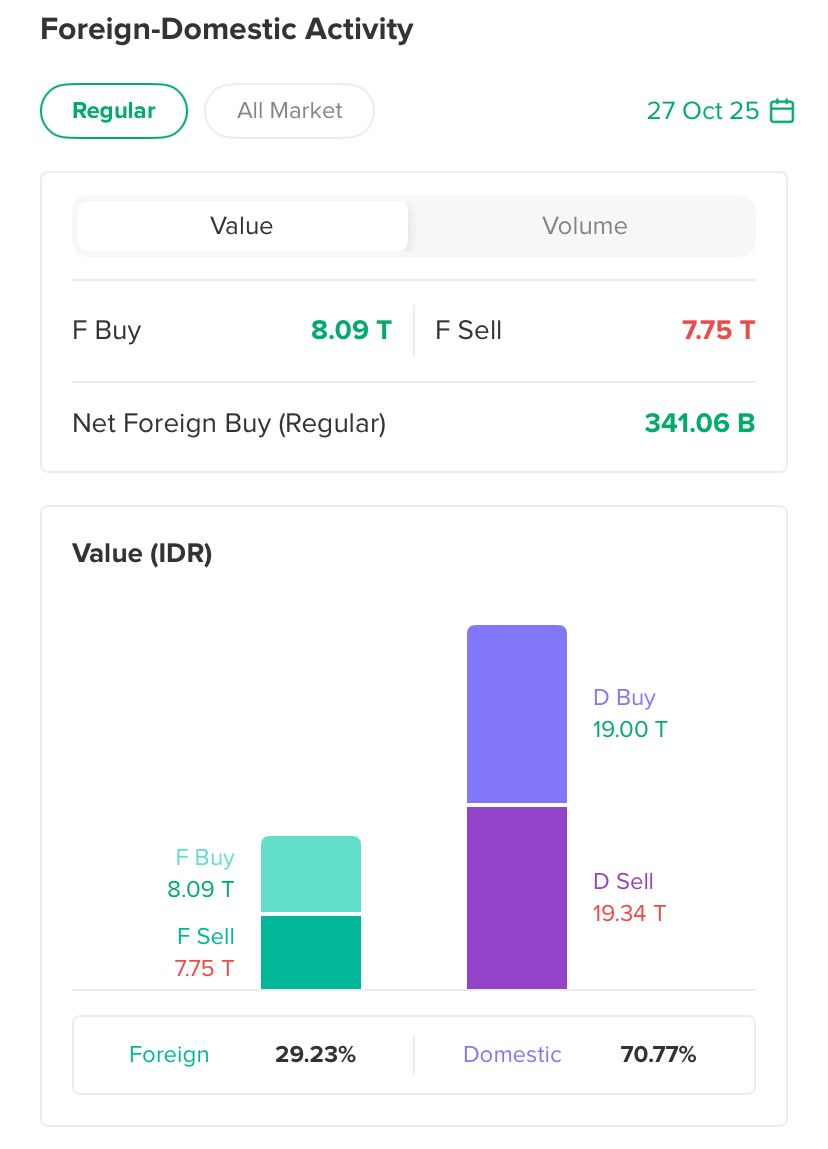Click the light purple D Buy bar segment
The image size is (828, 1149).
[517, 714]
